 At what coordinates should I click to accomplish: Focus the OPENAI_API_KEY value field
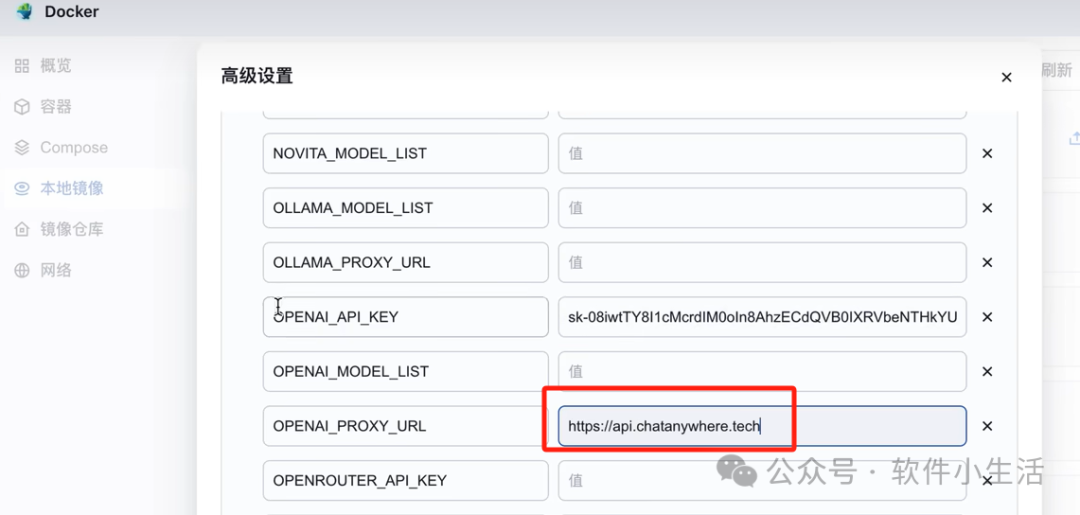(762, 317)
